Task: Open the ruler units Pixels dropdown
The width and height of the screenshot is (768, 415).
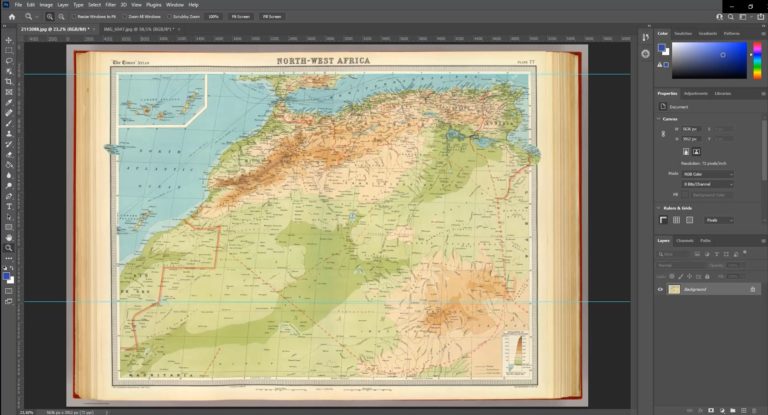Action: click(719, 220)
